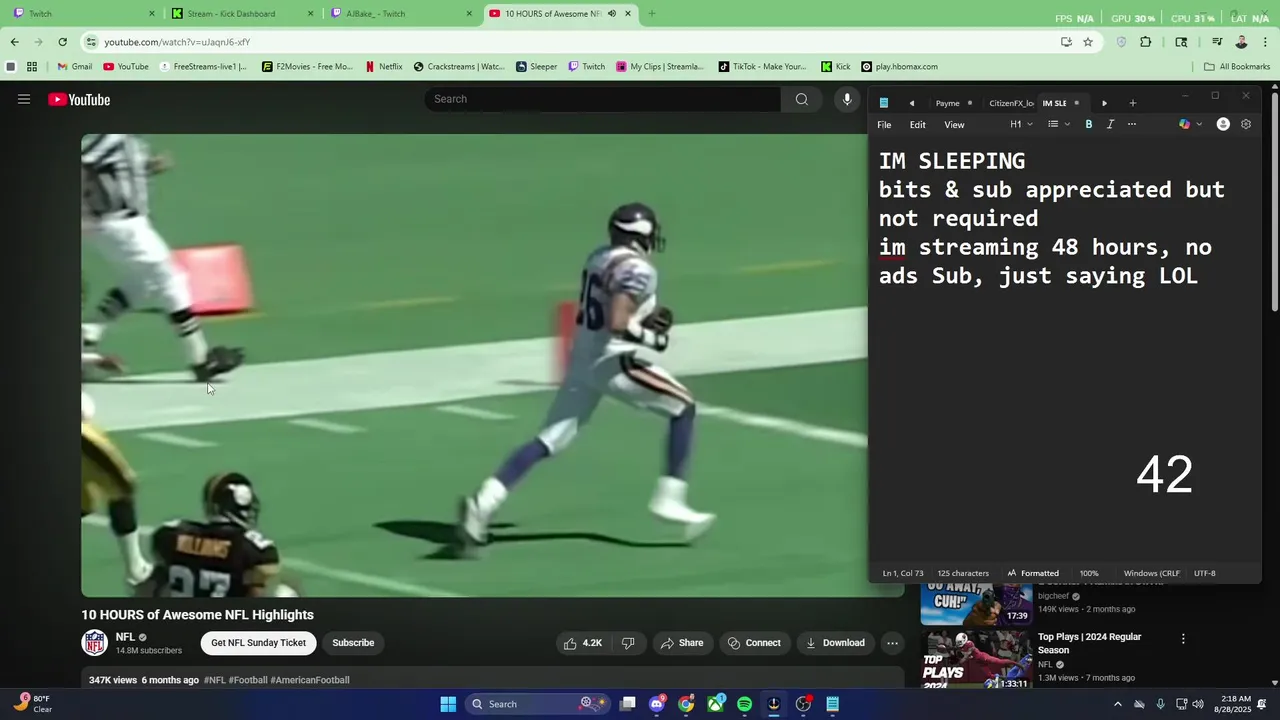Open the Windows Start button
The image size is (1280, 720).
[x=448, y=704]
